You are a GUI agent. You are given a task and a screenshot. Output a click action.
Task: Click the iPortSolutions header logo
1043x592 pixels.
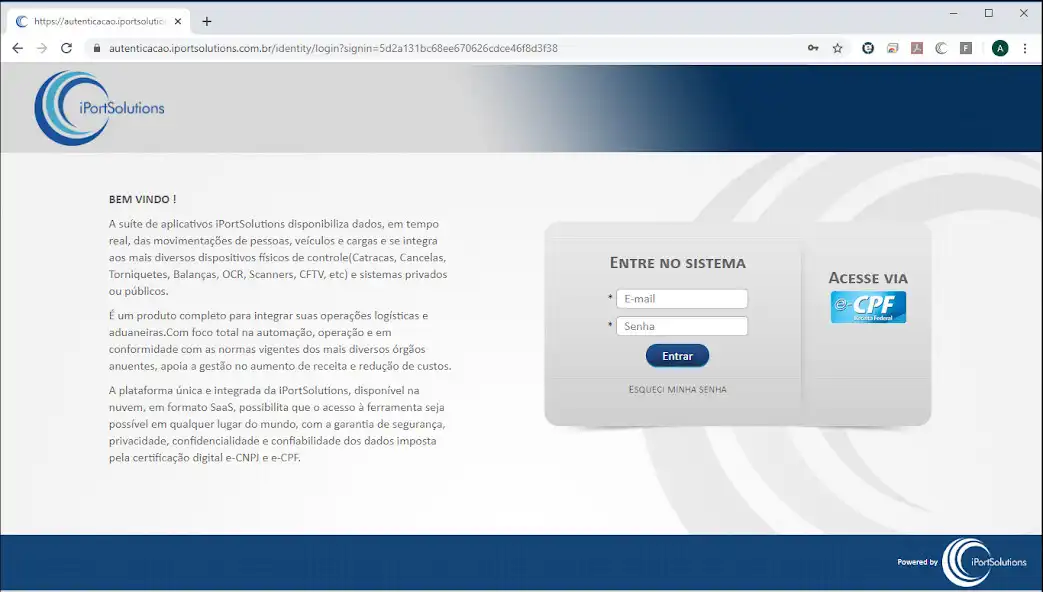(99, 108)
